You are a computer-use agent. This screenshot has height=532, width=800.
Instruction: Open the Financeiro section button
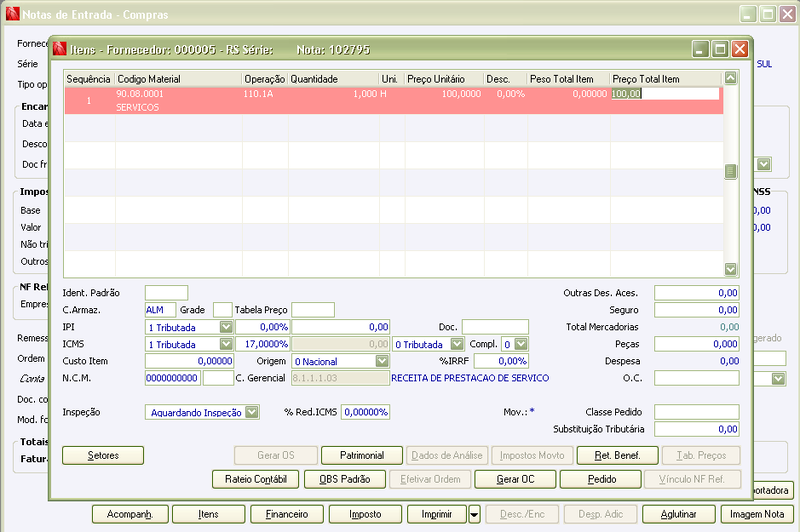[287, 514]
